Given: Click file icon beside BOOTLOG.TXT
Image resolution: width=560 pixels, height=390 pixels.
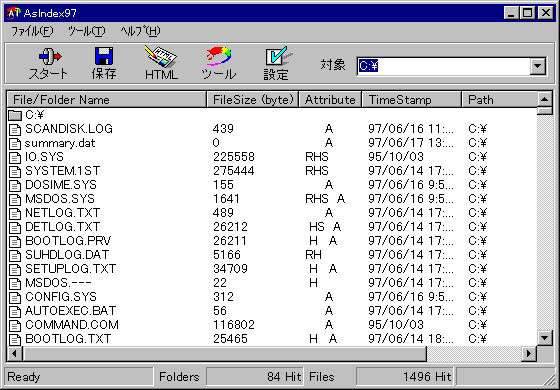Looking at the screenshot, I should coord(15,339).
